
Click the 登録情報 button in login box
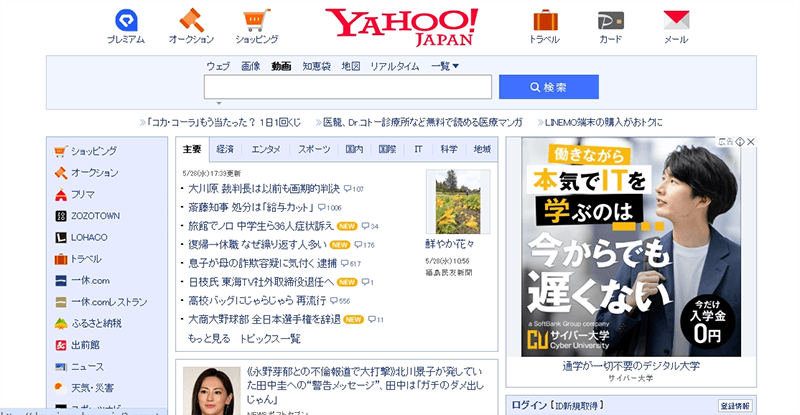coord(735,406)
